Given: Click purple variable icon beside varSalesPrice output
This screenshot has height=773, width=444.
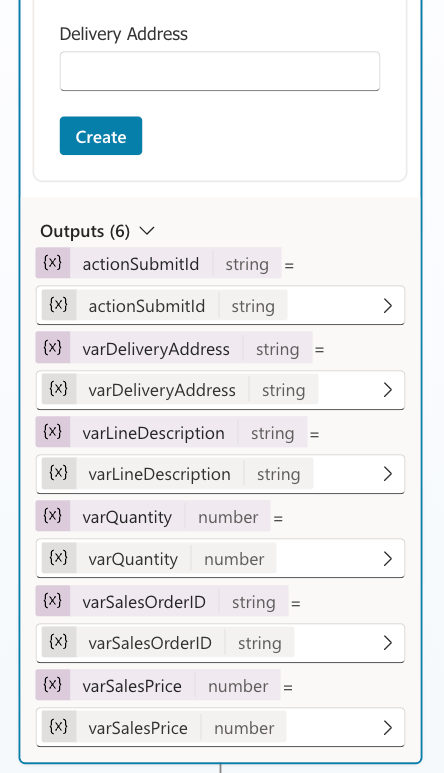Looking at the screenshot, I should [53, 685].
